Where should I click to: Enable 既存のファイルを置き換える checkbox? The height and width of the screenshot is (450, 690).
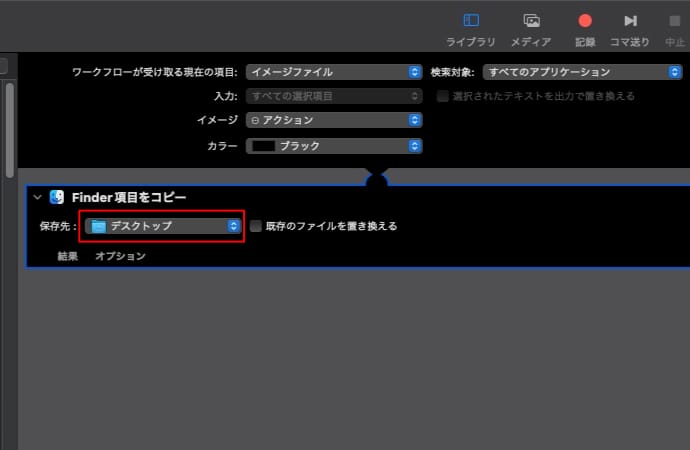256,226
